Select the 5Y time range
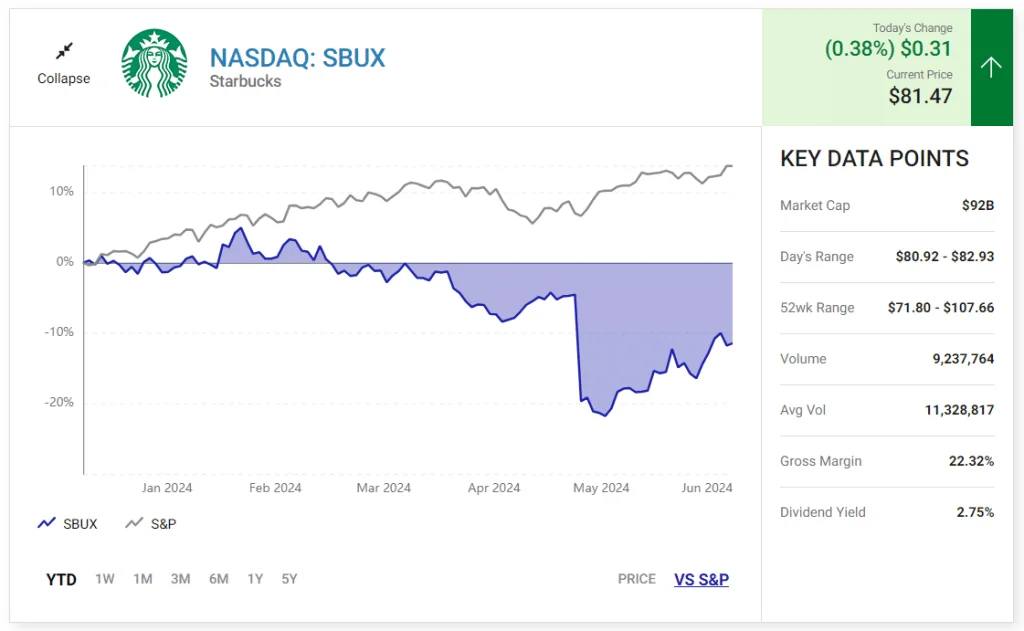Viewport: 1024px width, 631px height. point(289,579)
